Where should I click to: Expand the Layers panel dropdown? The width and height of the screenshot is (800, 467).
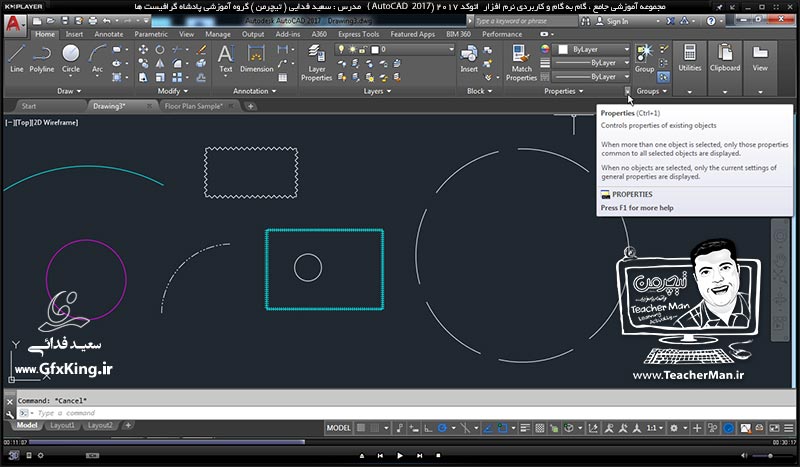377,91
